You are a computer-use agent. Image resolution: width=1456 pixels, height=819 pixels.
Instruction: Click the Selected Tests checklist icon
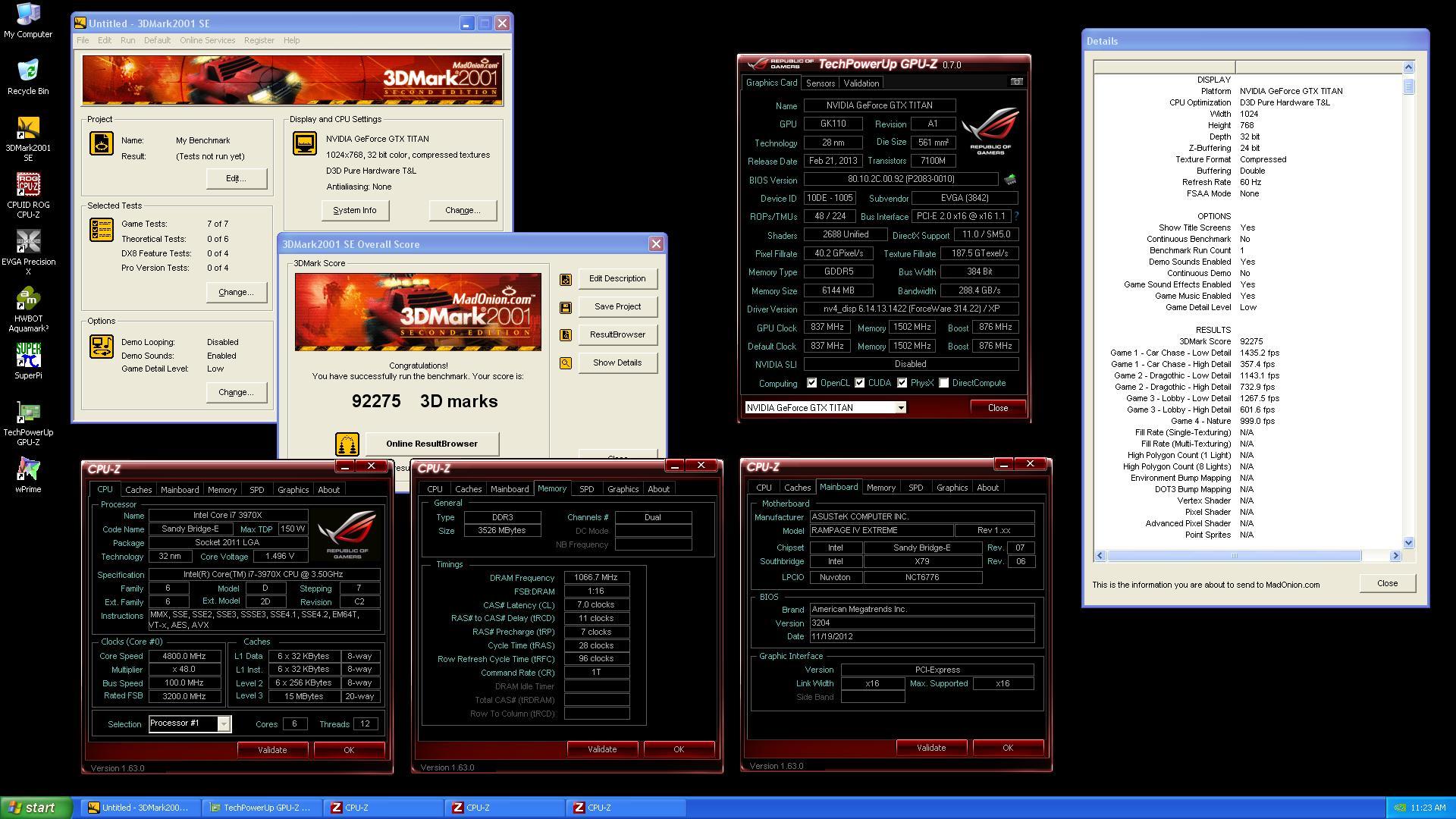click(102, 230)
